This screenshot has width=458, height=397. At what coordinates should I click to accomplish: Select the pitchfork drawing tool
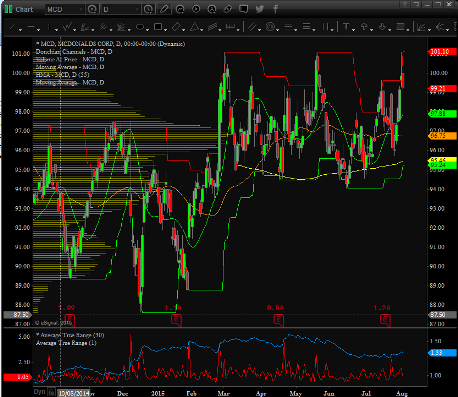point(104,27)
